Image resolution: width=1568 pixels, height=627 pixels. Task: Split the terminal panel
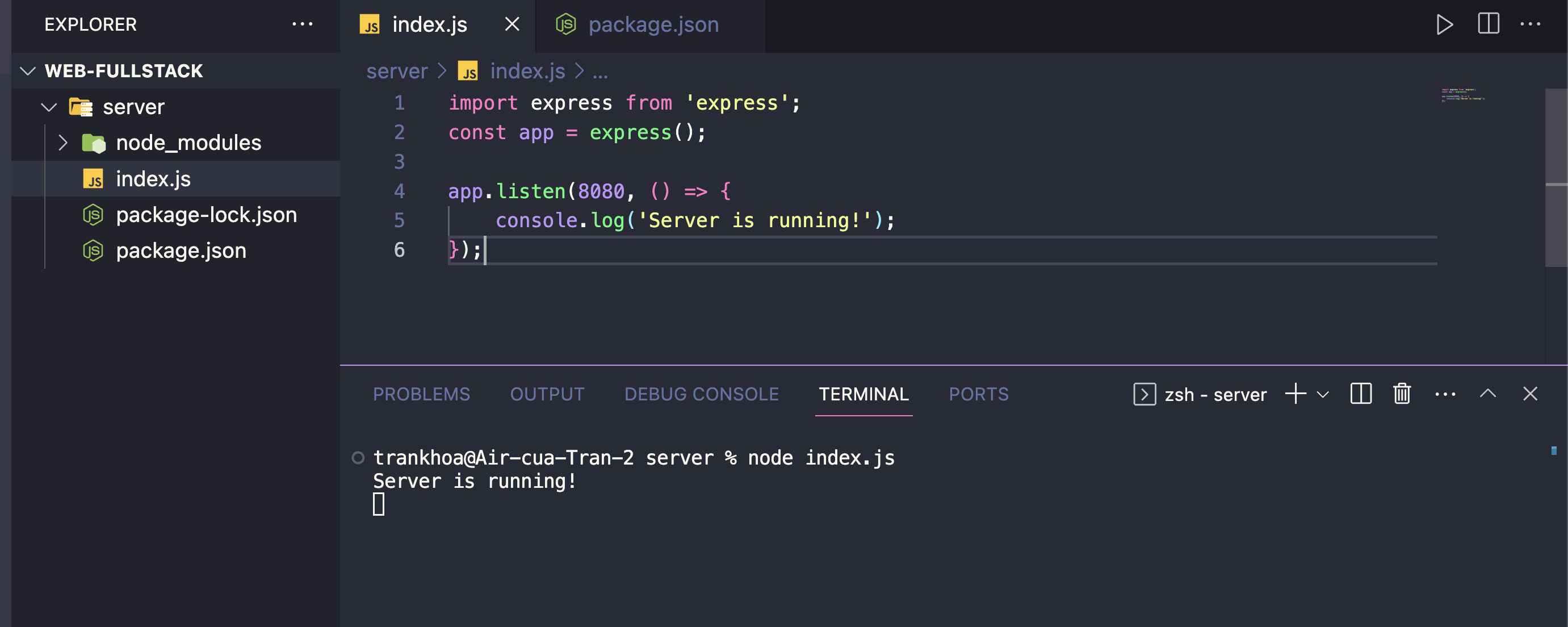[x=1360, y=394]
